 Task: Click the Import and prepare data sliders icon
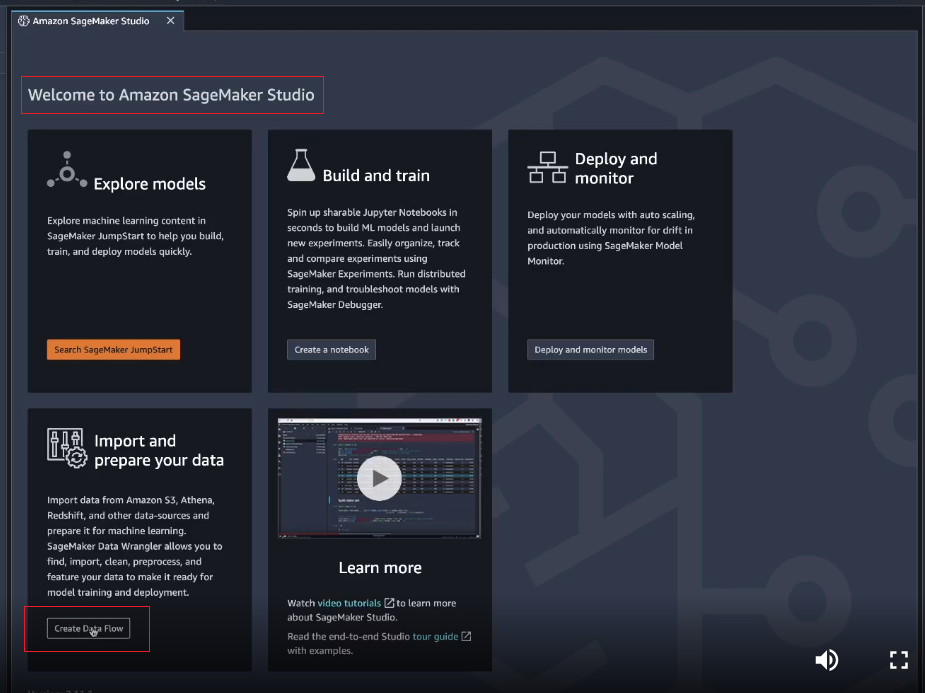66,447
